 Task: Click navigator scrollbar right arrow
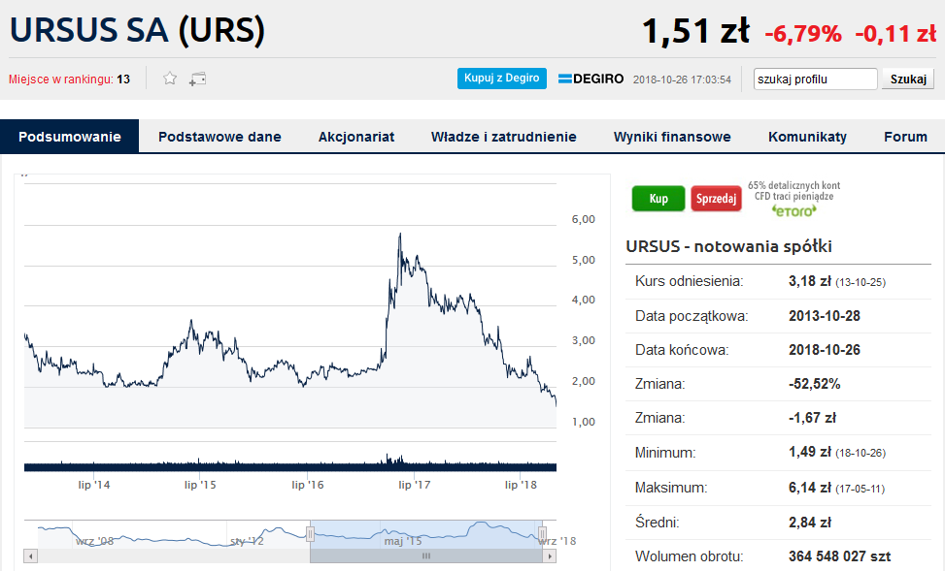point(550,556)
